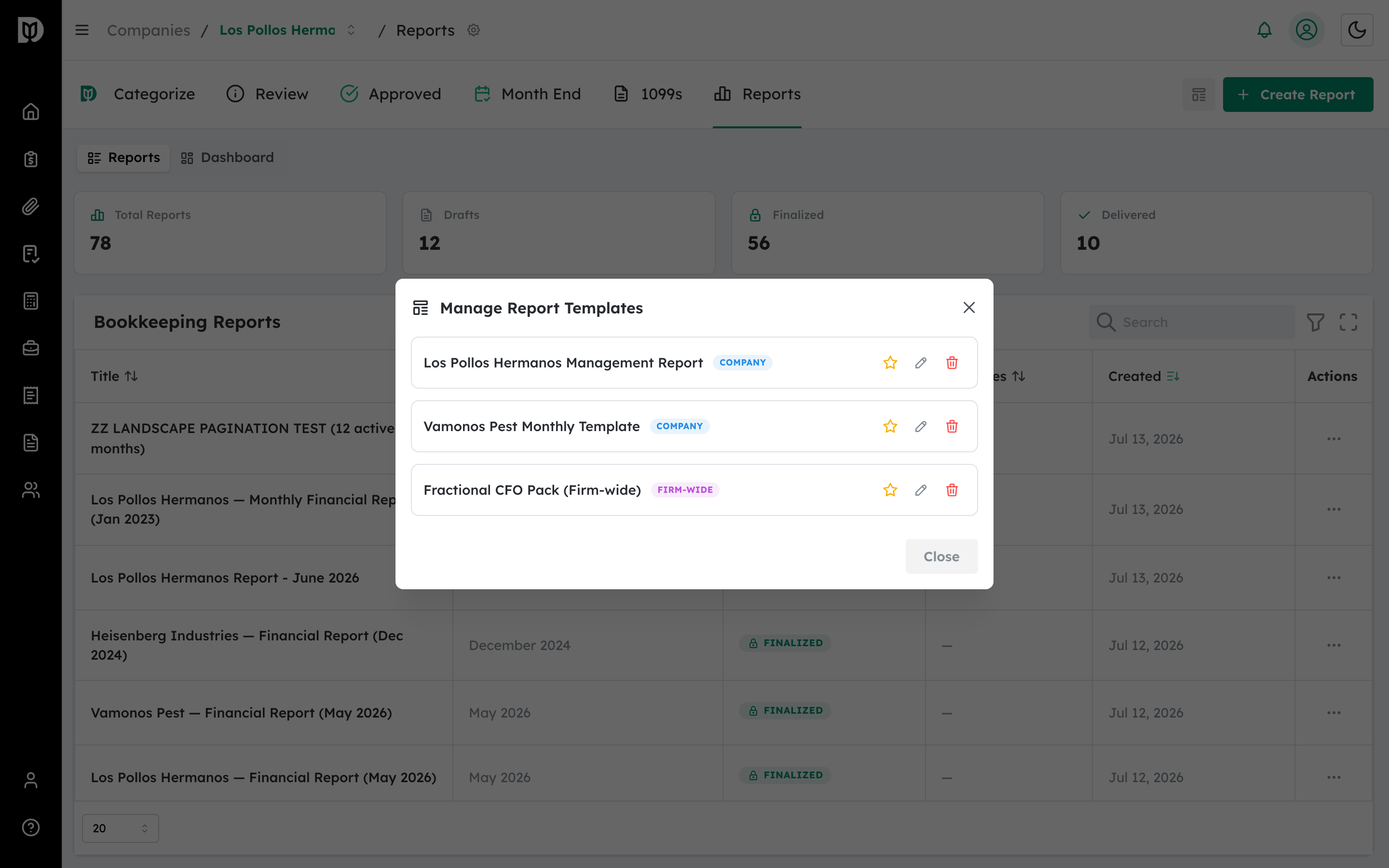Viewport: 1389px width, 868px height.
Task: Star the Los Pollos Hermanos Management Report template
Action: (x=890, y=363)
